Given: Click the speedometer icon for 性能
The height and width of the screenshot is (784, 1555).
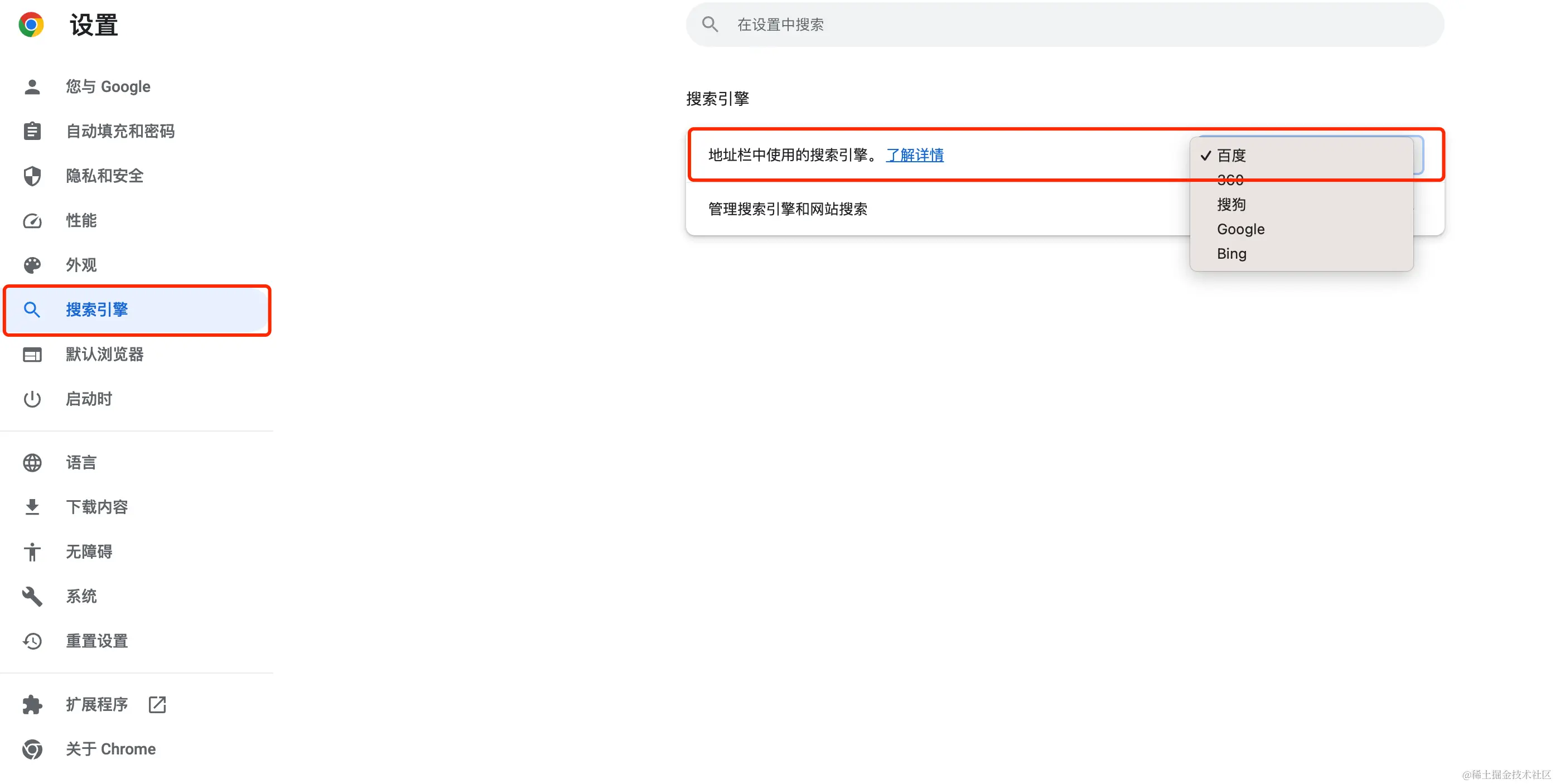Looking at the screenshot, I should 32,220.
